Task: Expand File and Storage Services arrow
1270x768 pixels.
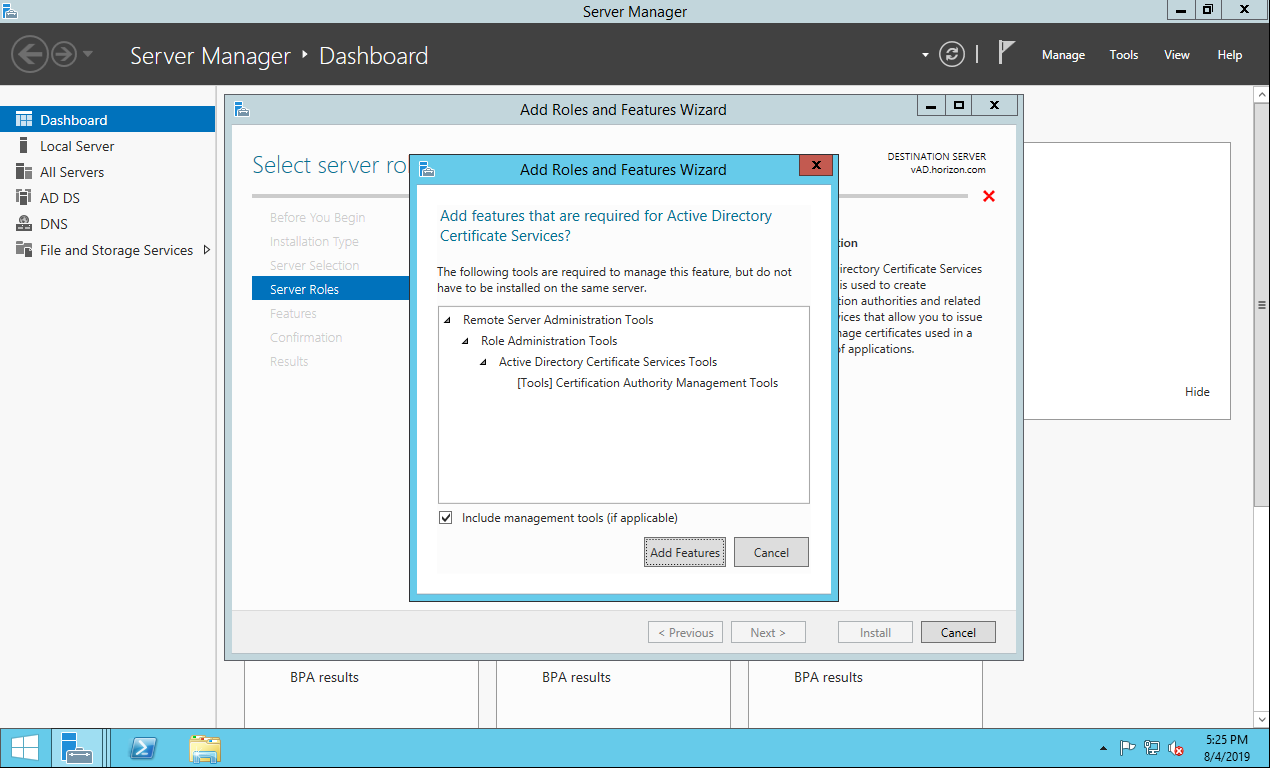Action: [207, 250]
